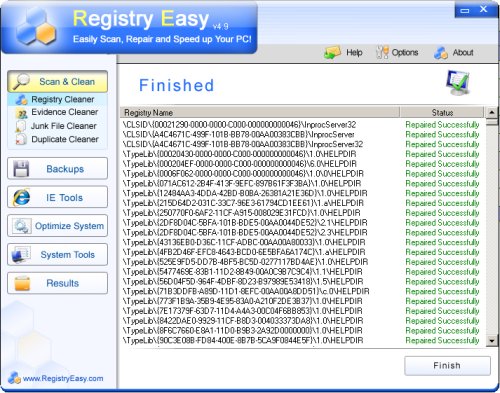Screen dimensions: 500x393
Task: Click the Evidence Cleaner icon
Action: 21,113
